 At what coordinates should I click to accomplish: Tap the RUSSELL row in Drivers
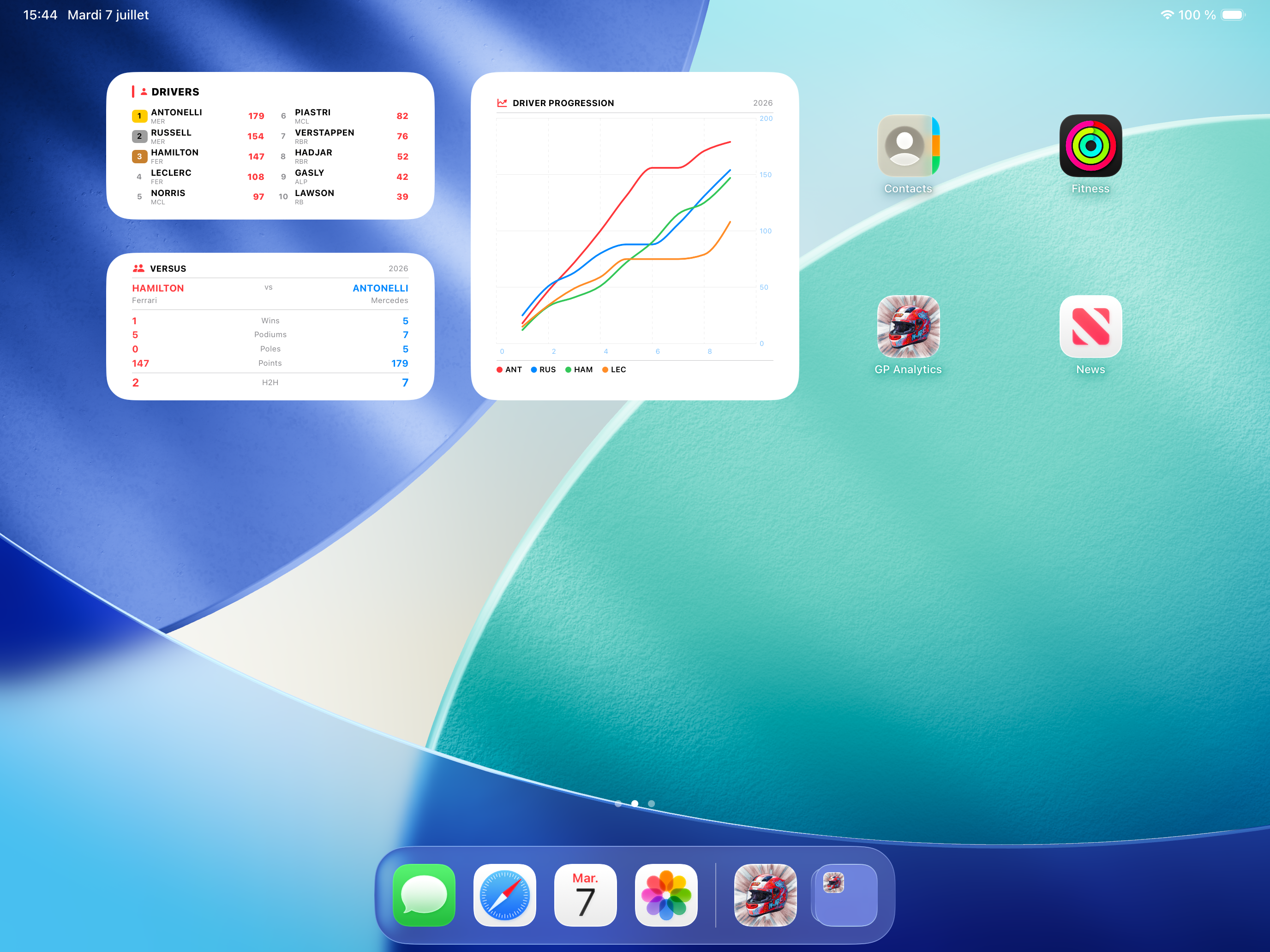tap(198, 136)
